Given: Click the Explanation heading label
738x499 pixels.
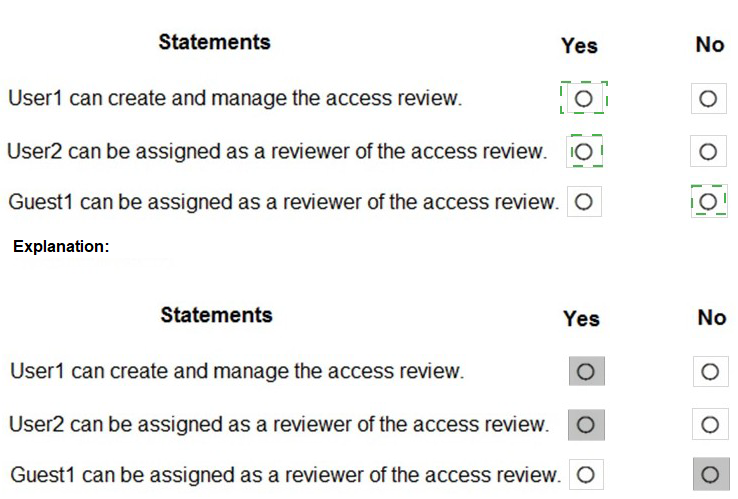Looking at the screenshot, I should [x=61, y=246].
